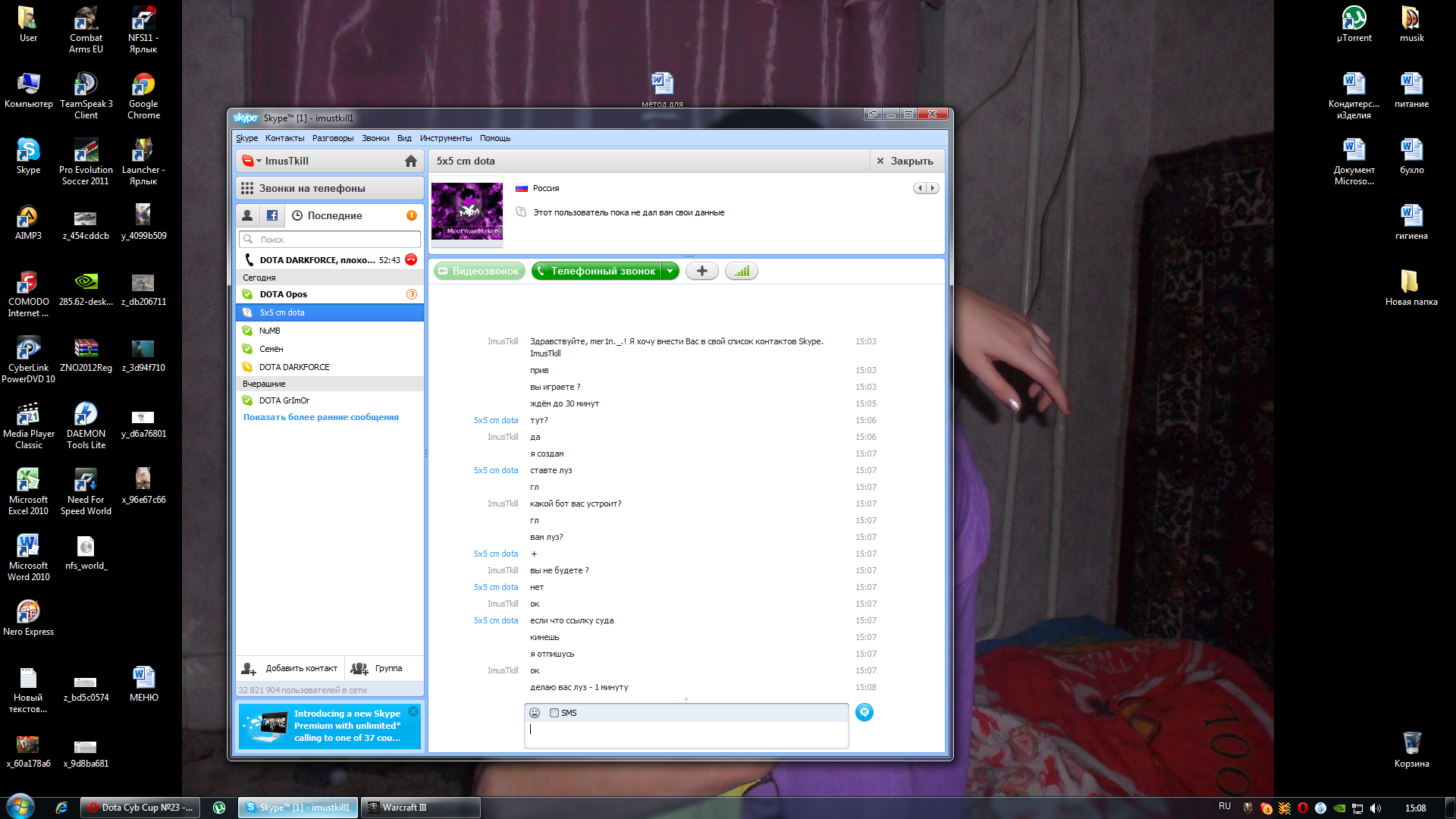Open the emoticon picker
Image resolution: width=1456 pixels, height=819 pixels.
535,713
